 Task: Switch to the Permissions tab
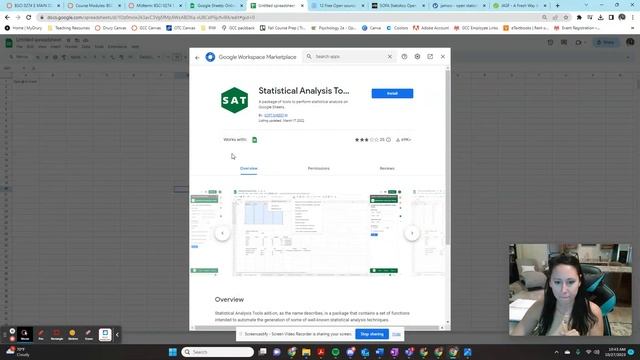click(318, 168)
